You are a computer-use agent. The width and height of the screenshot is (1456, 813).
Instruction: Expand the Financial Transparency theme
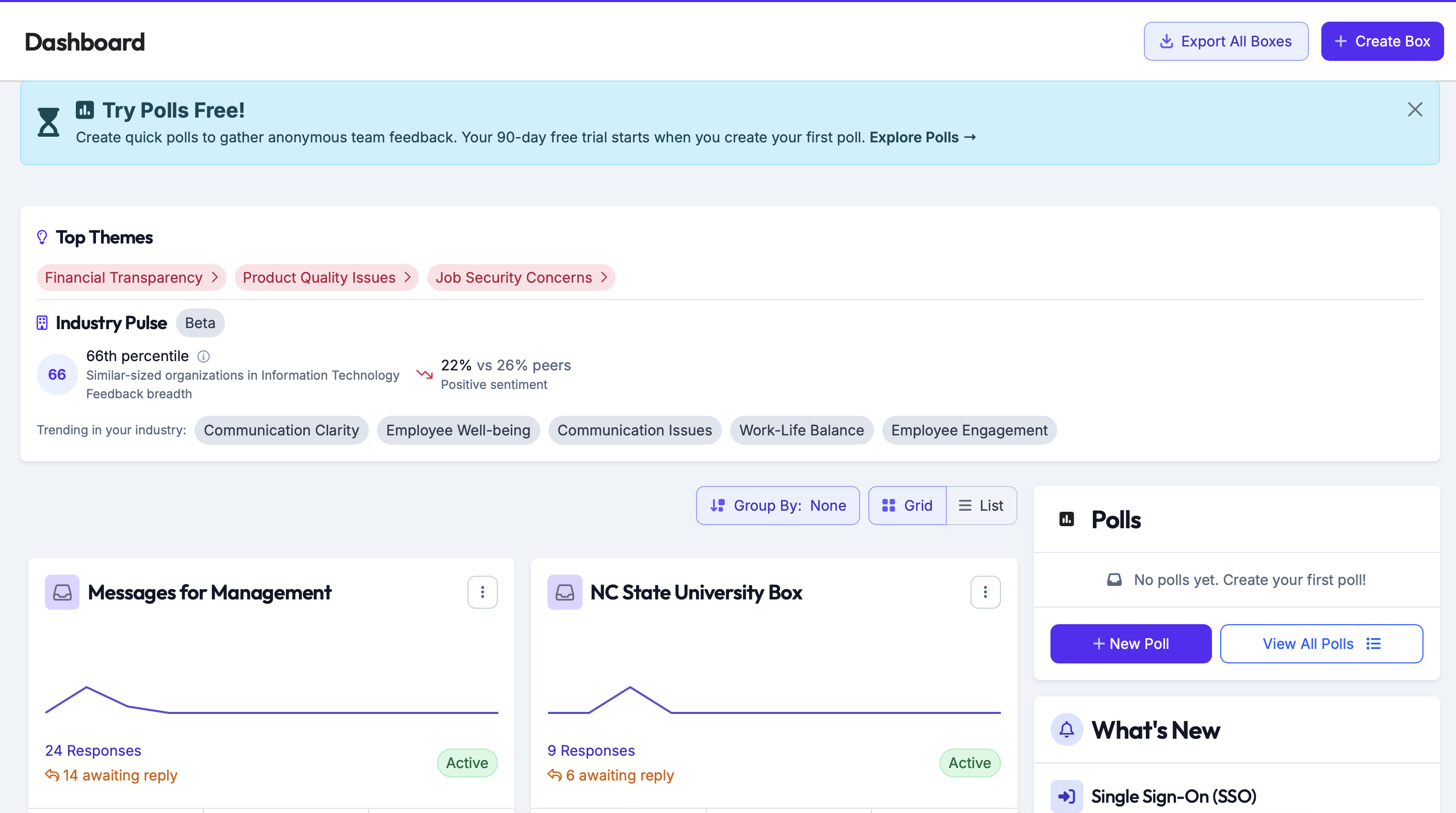point(131,278)
